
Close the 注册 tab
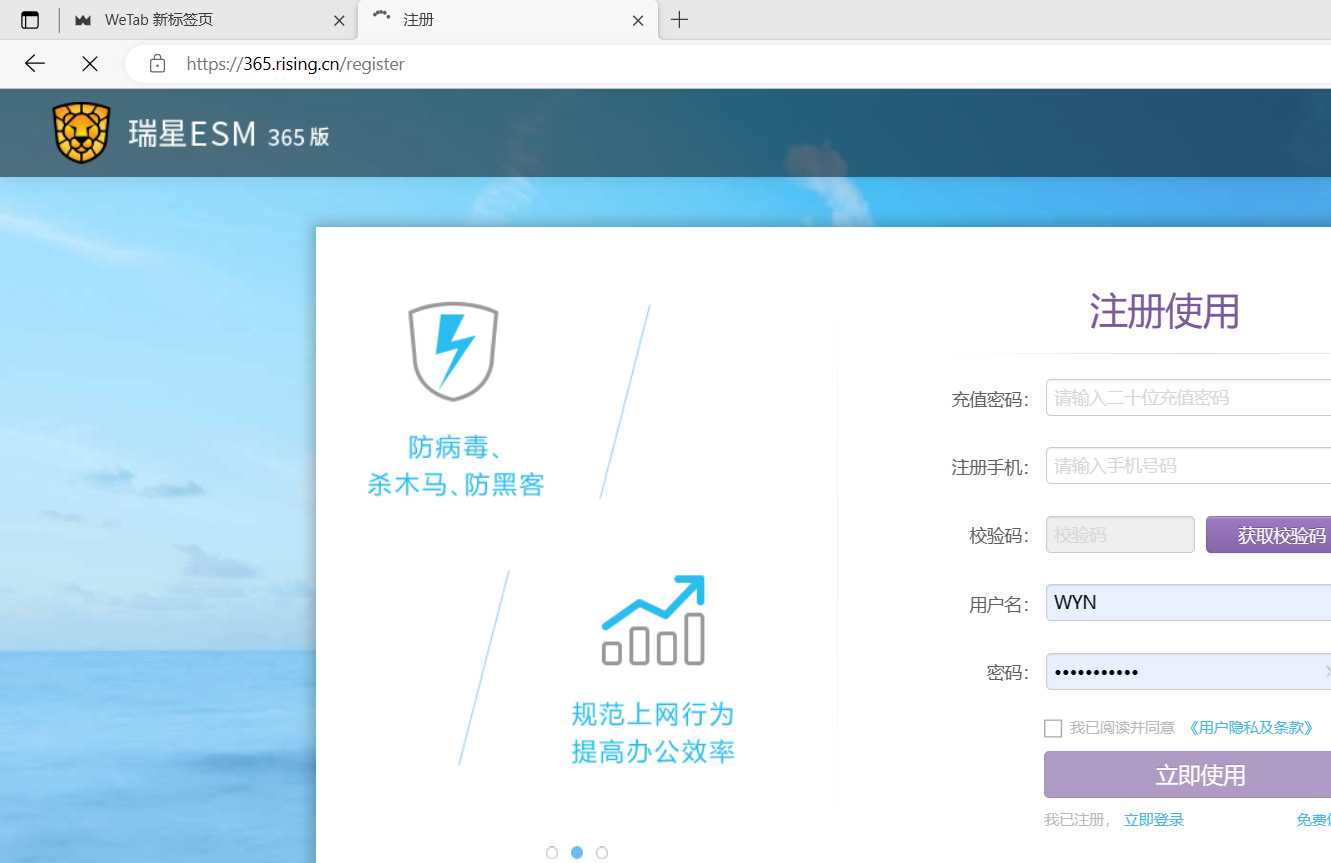coord(638,20)
